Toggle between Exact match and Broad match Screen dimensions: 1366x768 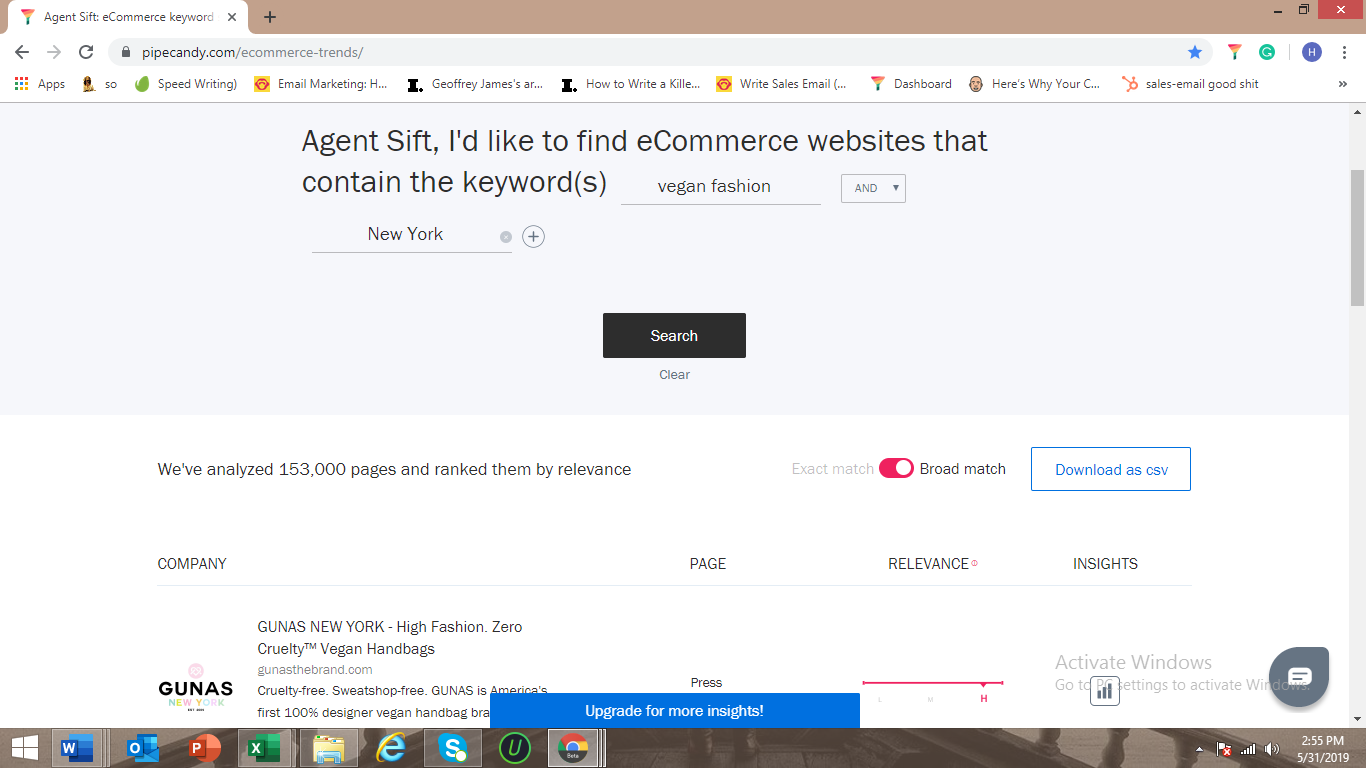896,468
